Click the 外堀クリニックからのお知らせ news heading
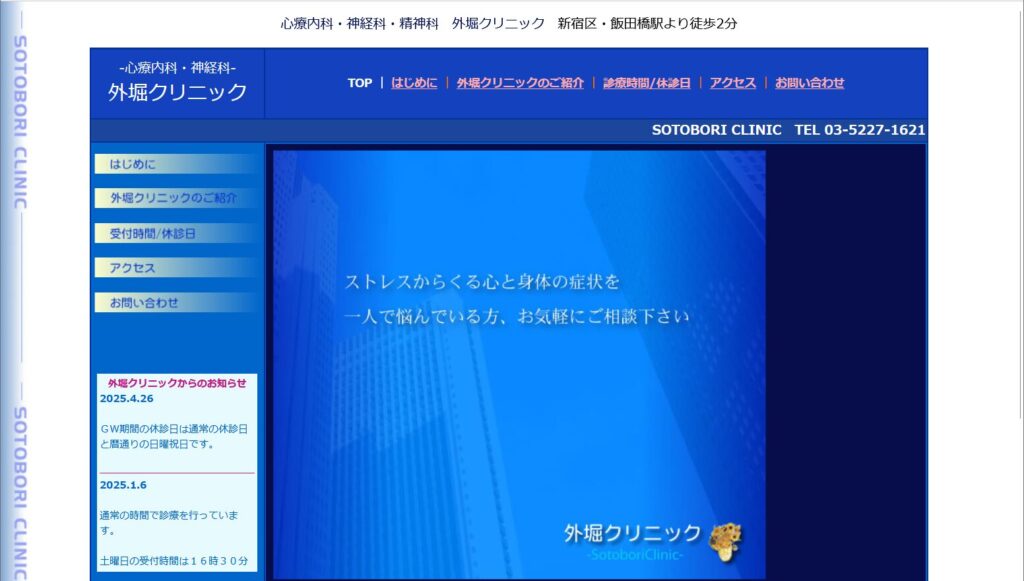Screen dimensions: 1024x581 click(x=177, y=383)
